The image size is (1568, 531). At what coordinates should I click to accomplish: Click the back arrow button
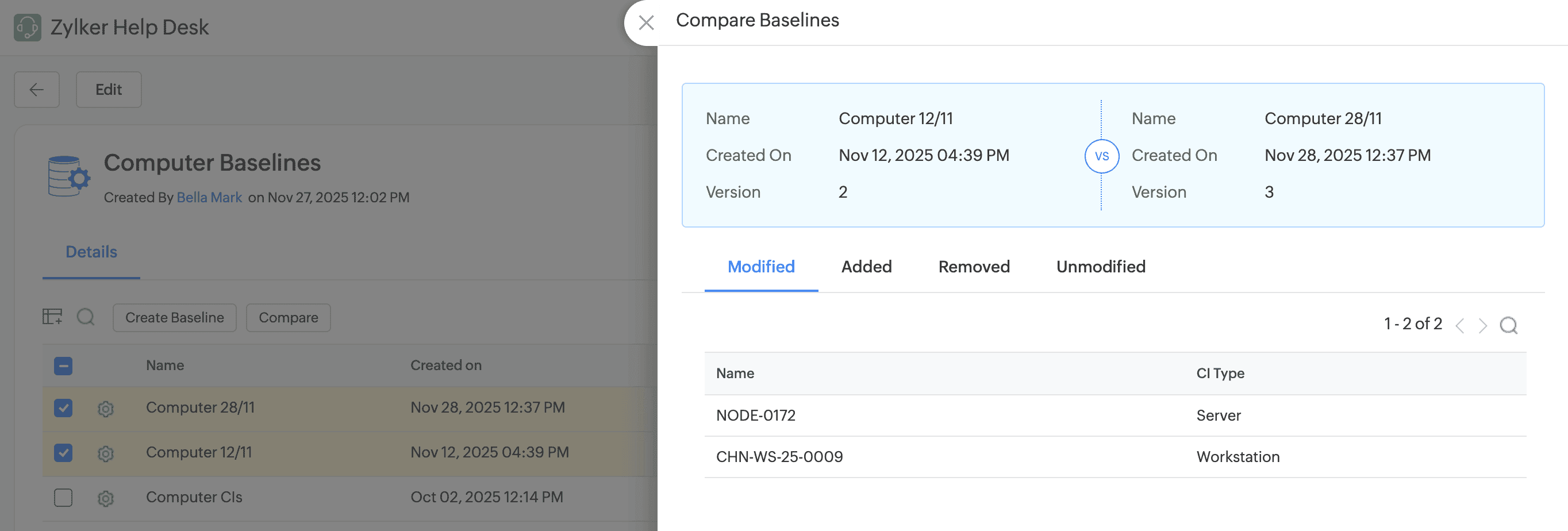point(37,90)
